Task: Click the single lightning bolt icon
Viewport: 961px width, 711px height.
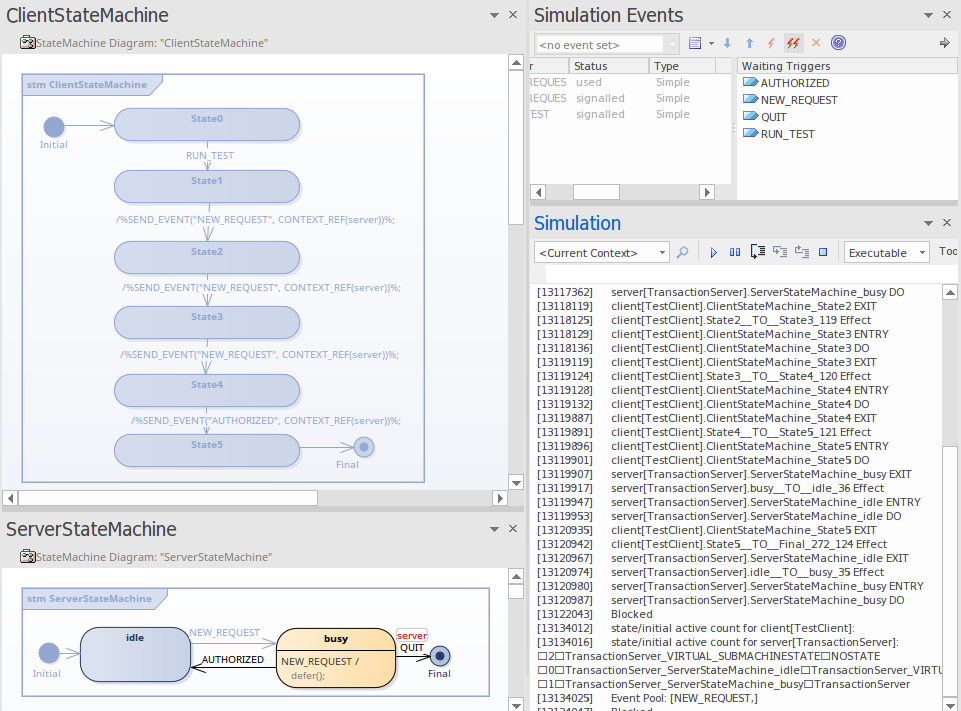Action: pos(771,43)
